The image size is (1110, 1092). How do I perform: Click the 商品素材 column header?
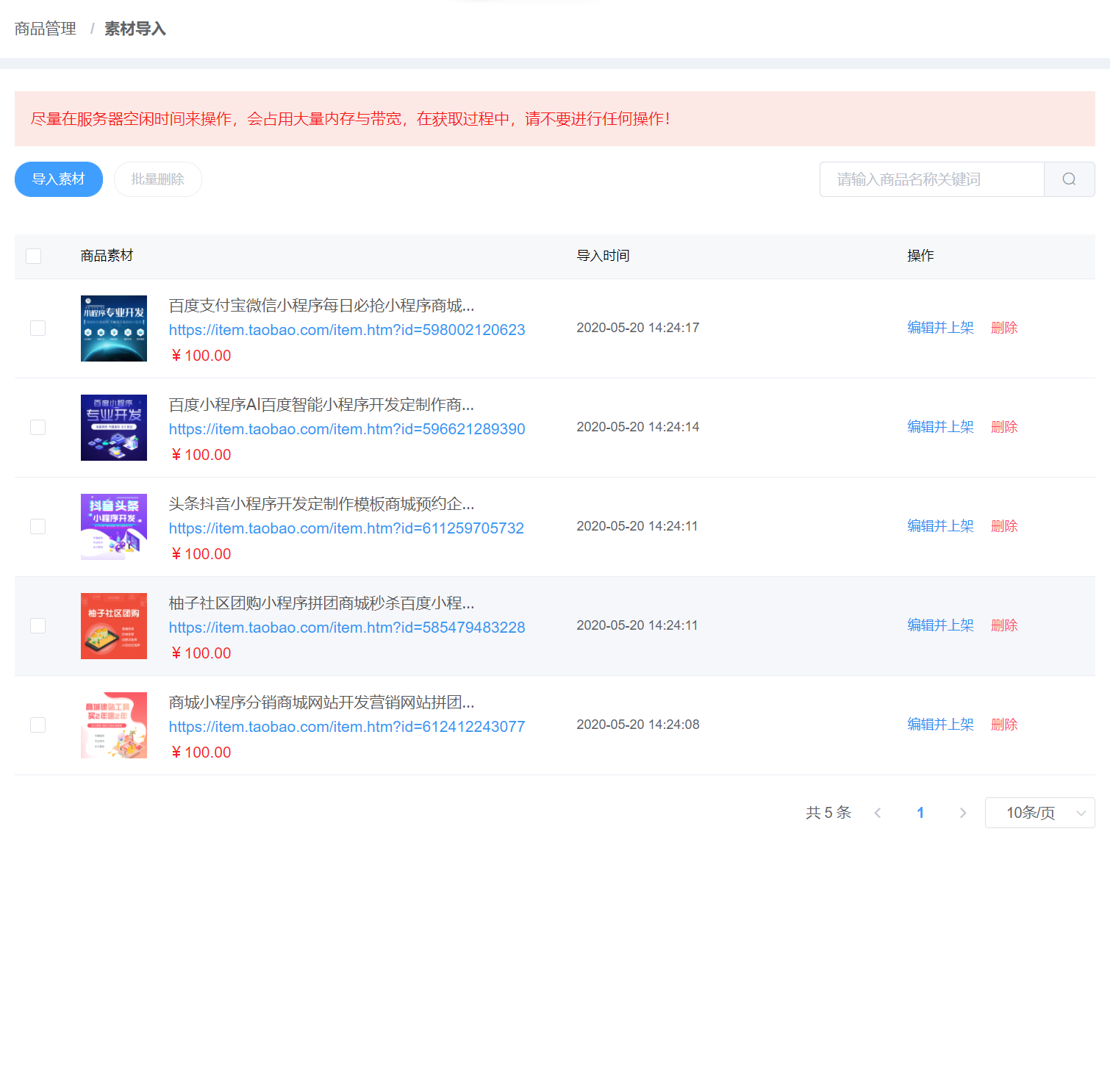point(107,256)
